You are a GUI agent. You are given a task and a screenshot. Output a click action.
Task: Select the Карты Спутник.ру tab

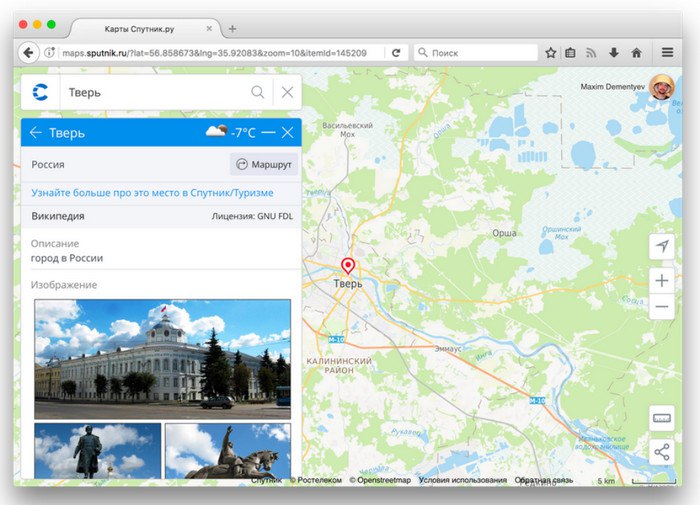[x=145, y=29]
